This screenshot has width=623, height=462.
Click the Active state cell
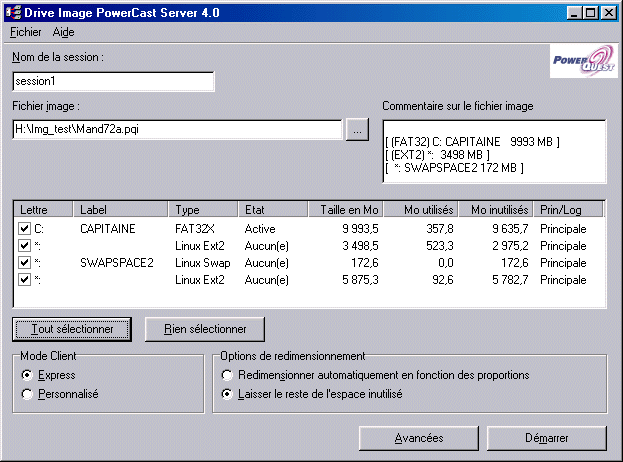260,229
